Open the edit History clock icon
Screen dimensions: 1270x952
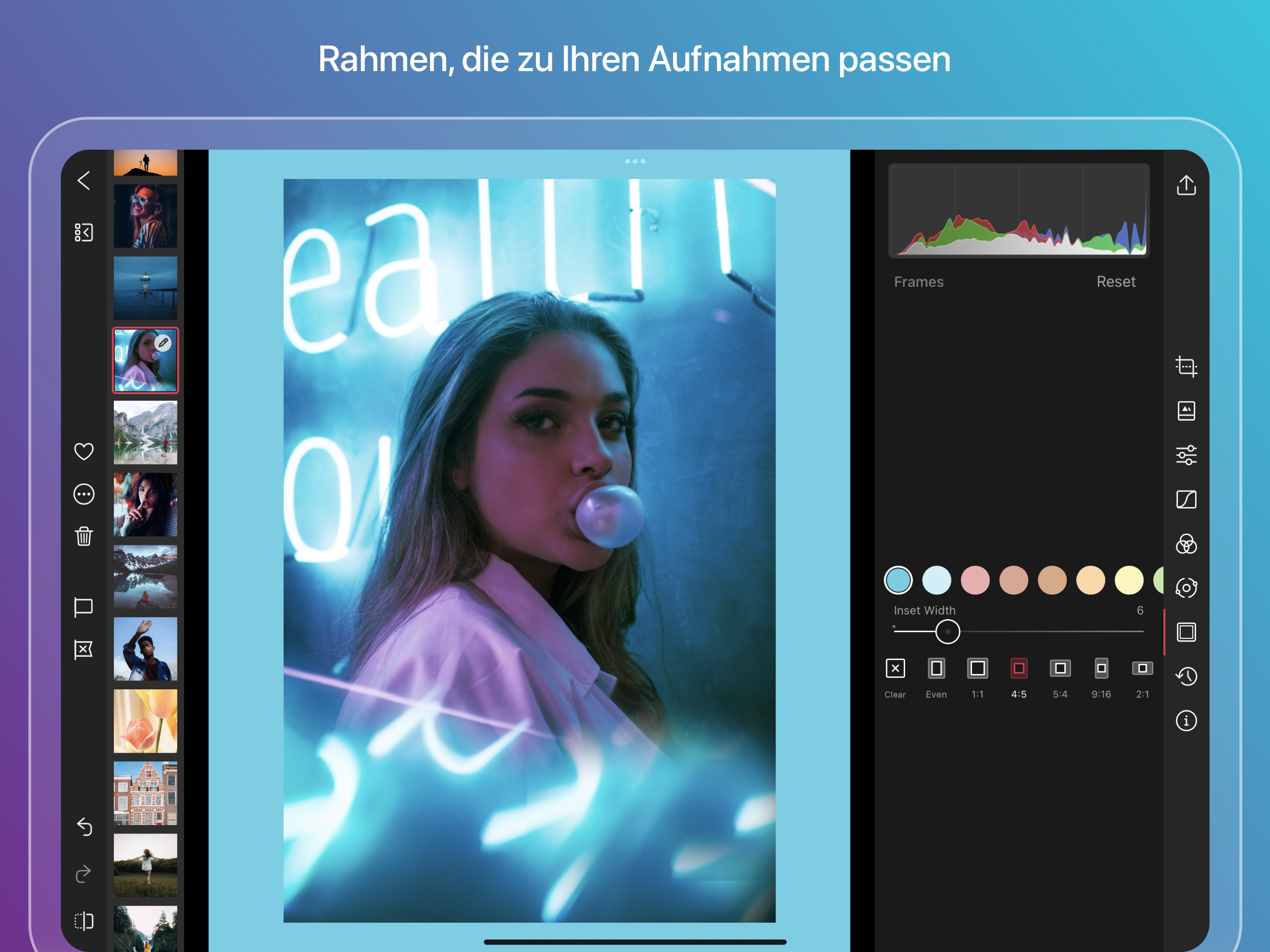coord(1186,676)
